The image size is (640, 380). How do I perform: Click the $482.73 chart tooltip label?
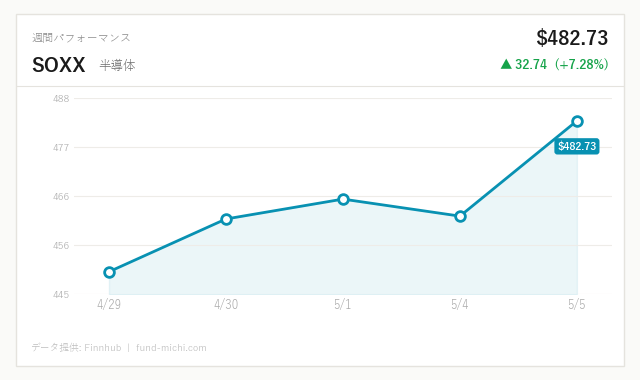coord(577,146)
